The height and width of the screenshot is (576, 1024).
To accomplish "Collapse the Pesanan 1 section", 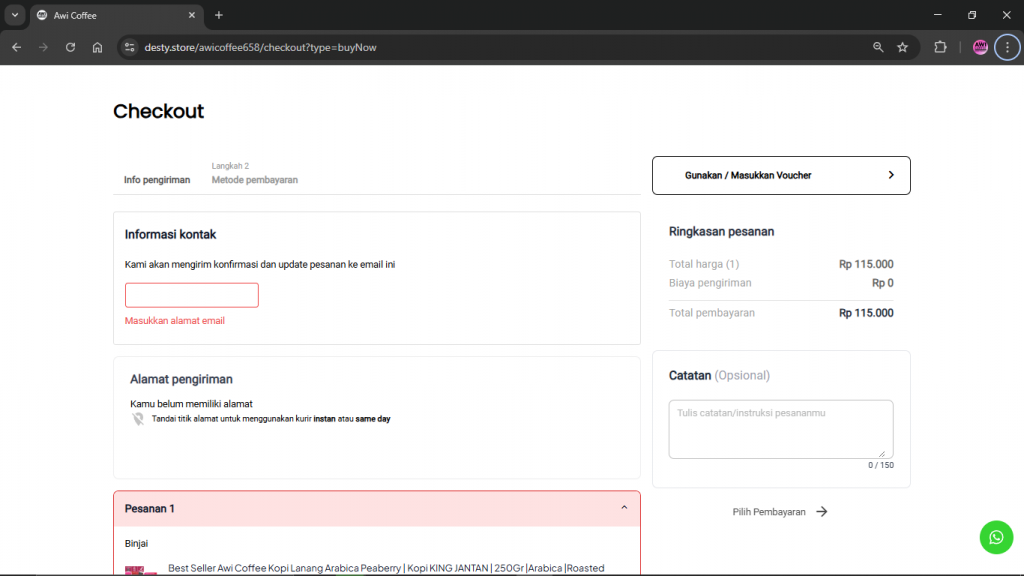I will (624, 508).
